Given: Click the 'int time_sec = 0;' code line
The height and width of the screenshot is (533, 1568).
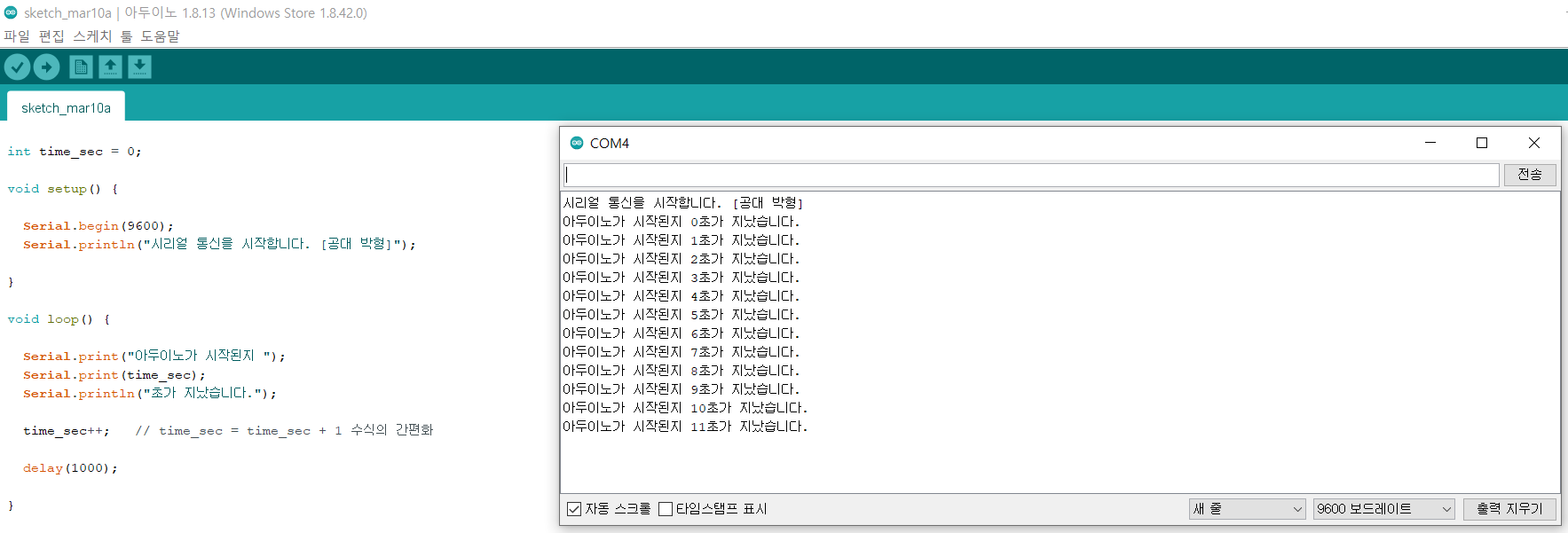Looking at the screenshot, I should (x=75, y=152).
